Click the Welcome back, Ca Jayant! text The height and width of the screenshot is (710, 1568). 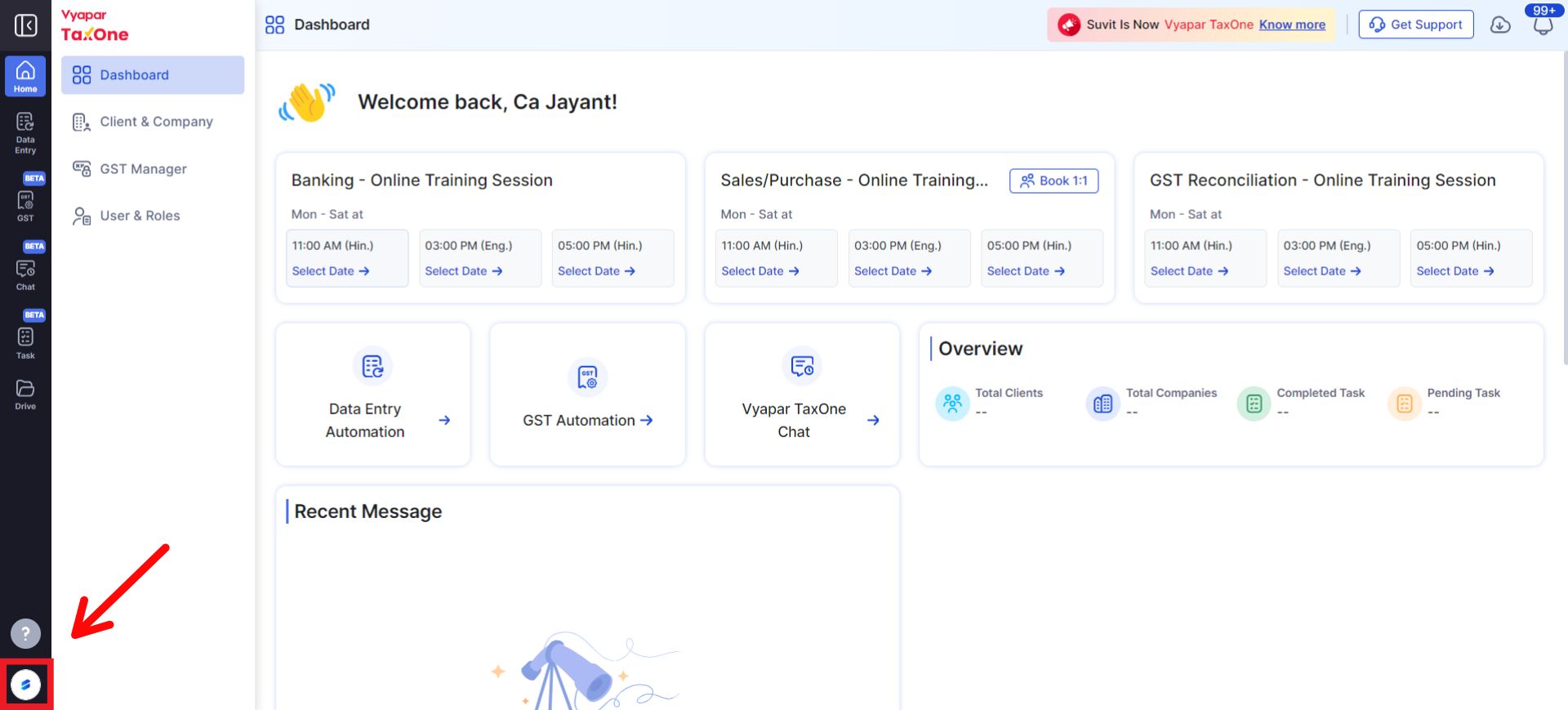pyautogui.click(x=488, y=102)
